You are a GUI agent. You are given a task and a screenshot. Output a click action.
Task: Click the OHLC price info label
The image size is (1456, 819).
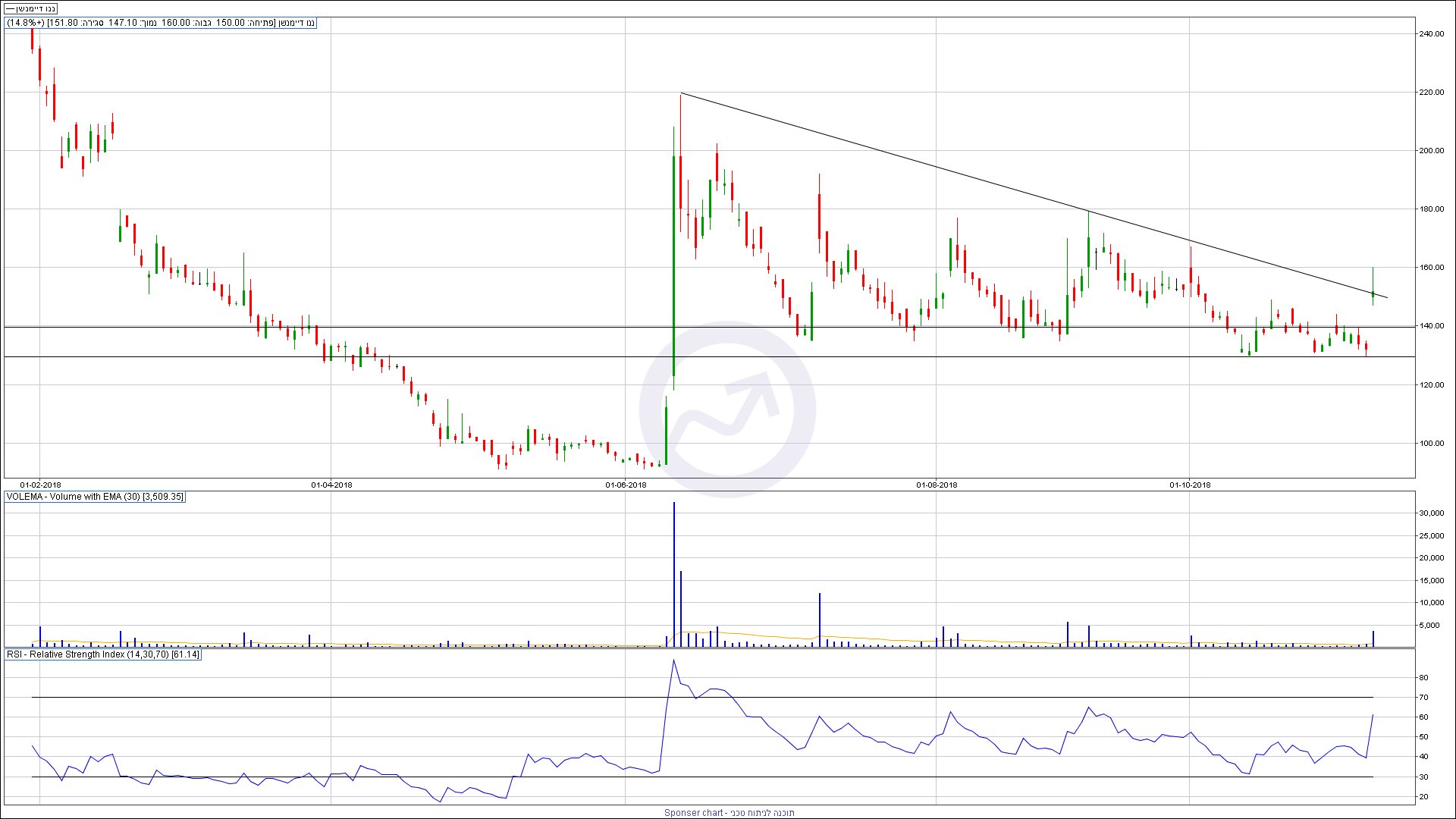161,23
